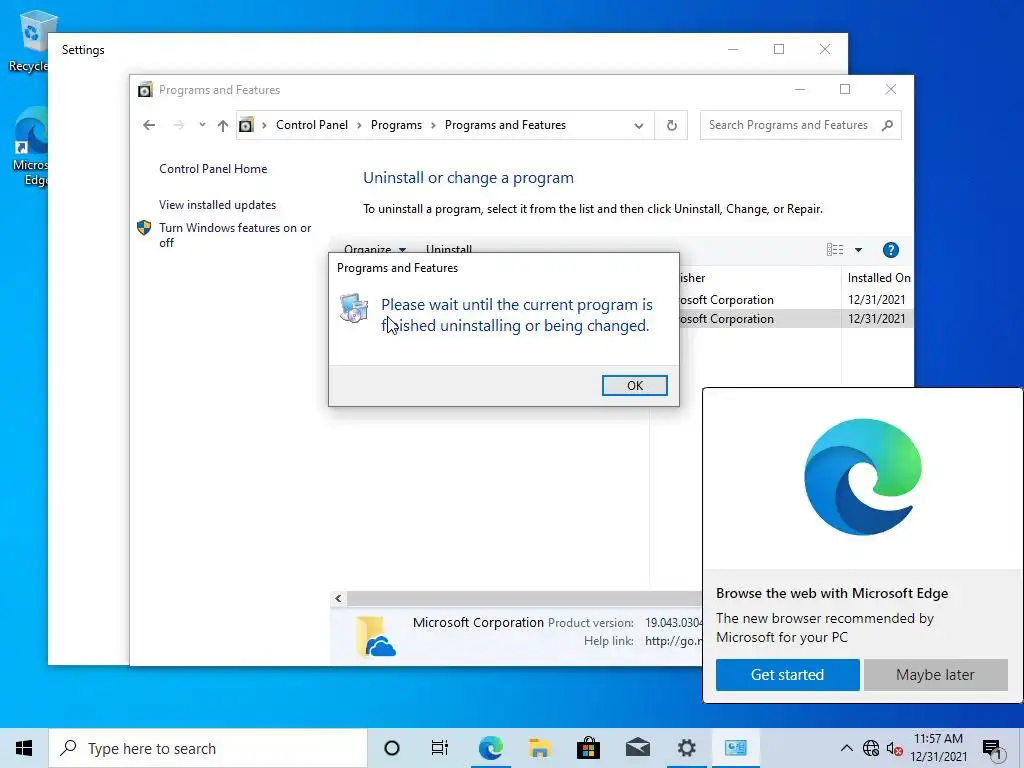Viewport: 1024px width, 768px height.
Task: Open the Mail app from the taskbar
Action: click(x=637, y=748)
